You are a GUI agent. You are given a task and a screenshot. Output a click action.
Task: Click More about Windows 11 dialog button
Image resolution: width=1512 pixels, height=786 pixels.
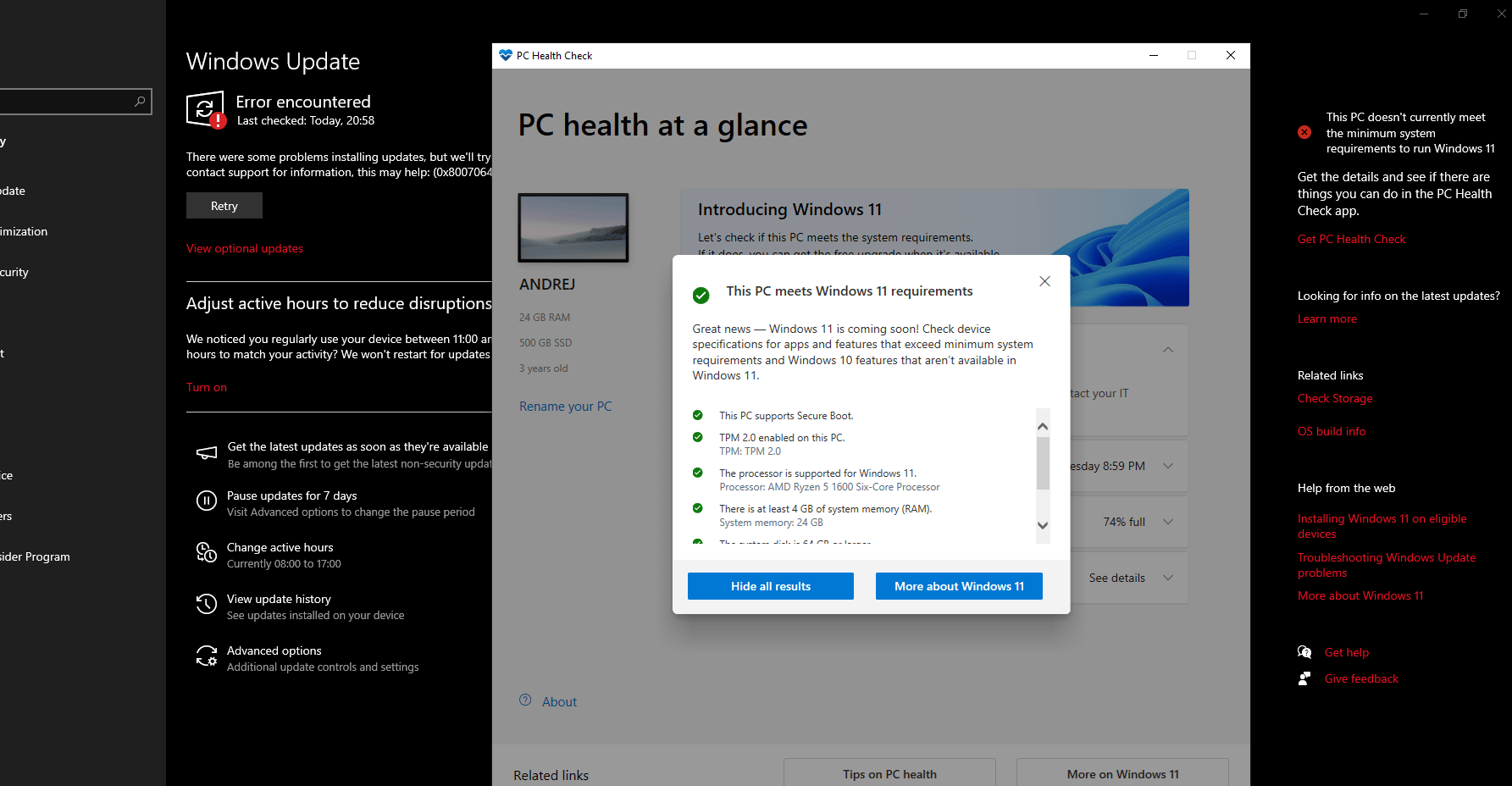pyautogui.click(x=959, y=586)
